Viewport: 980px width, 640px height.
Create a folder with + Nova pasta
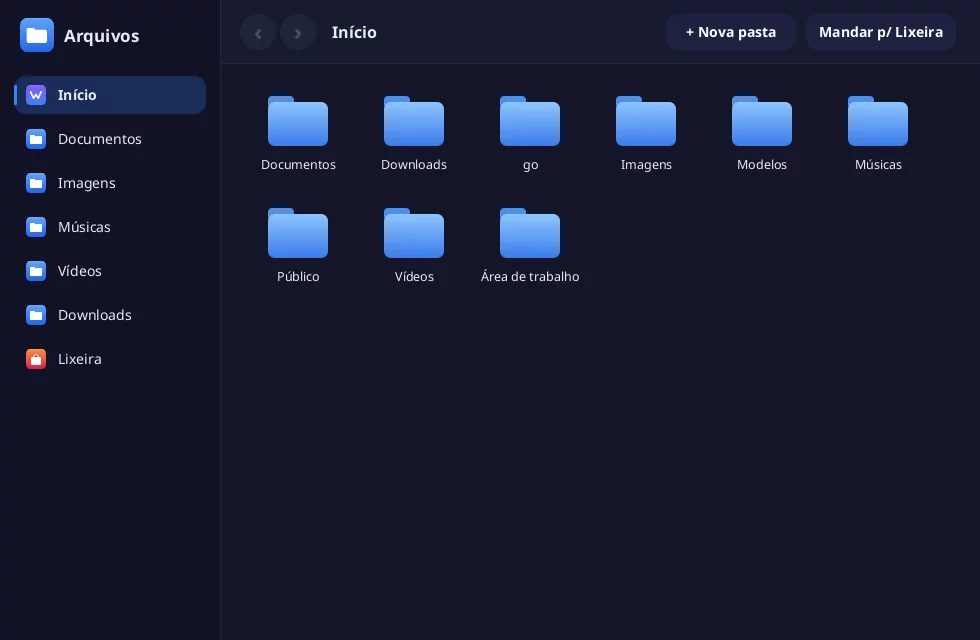(x=731, y=32)
